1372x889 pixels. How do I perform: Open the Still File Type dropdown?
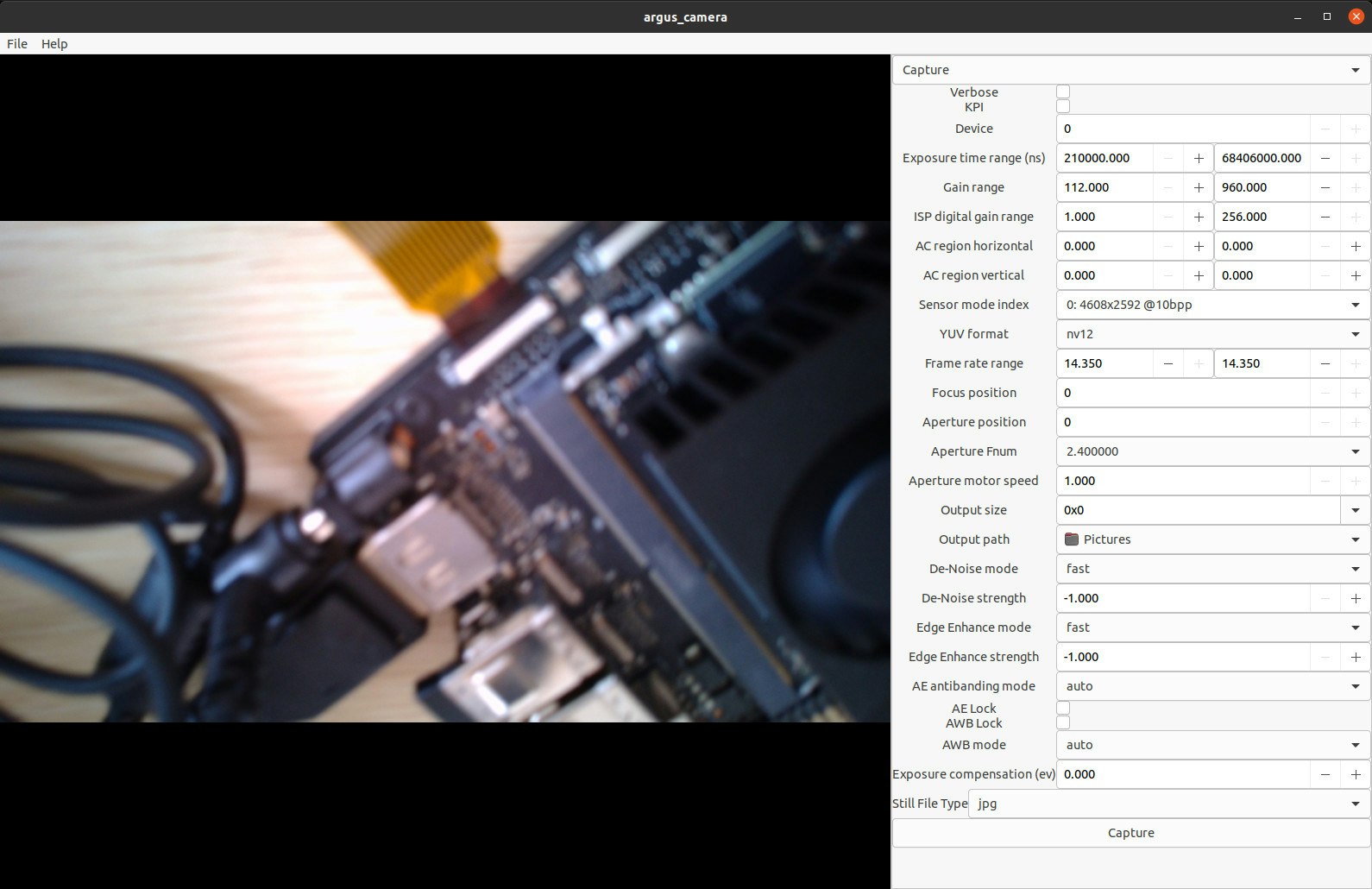coord(1169,804)
